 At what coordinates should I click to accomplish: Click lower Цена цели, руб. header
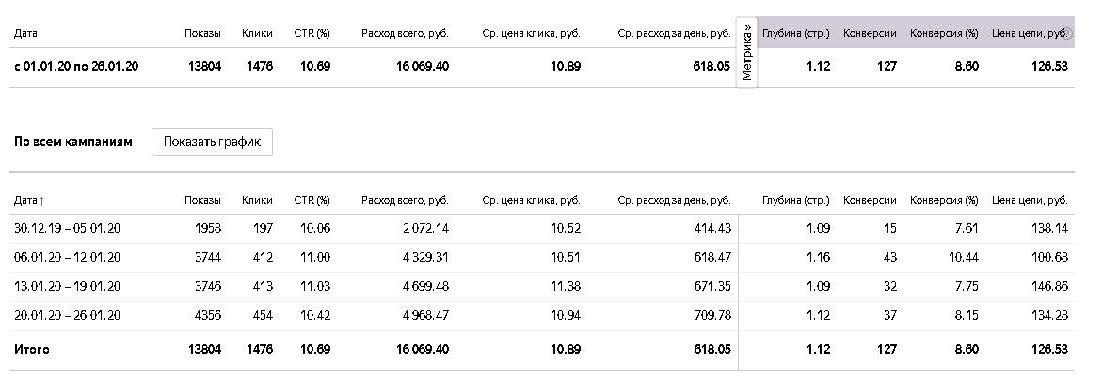(x=1030, y=201)
